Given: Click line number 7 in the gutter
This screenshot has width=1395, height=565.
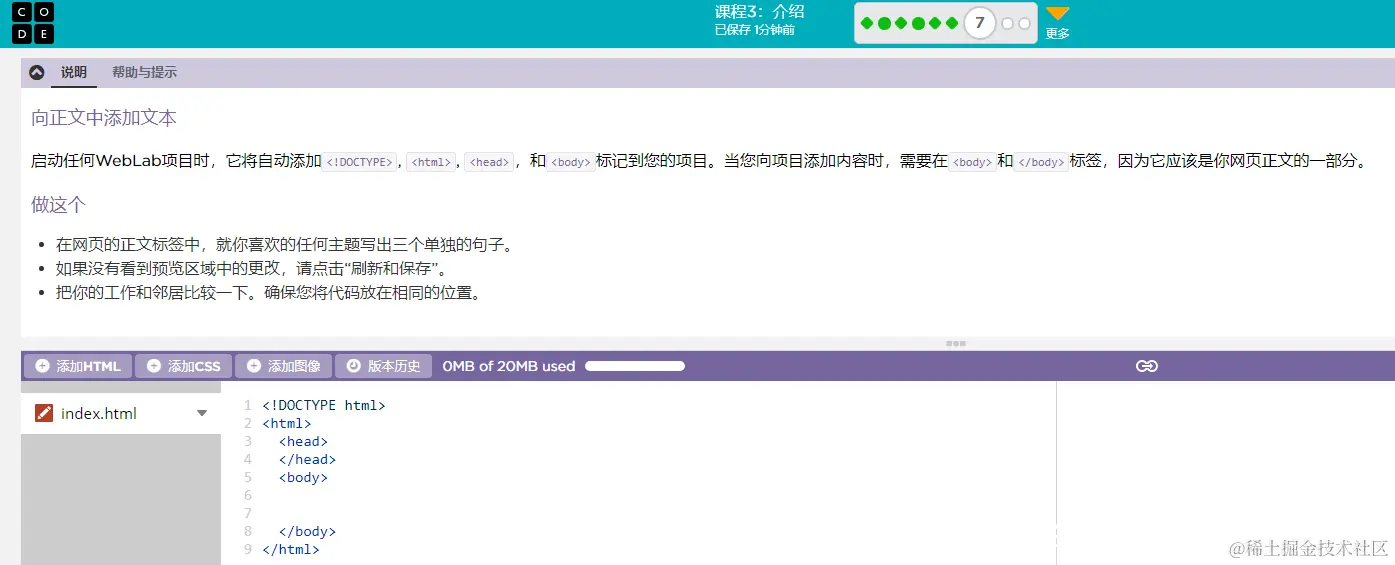Looking at the screenshot, I should click(247, 513).
